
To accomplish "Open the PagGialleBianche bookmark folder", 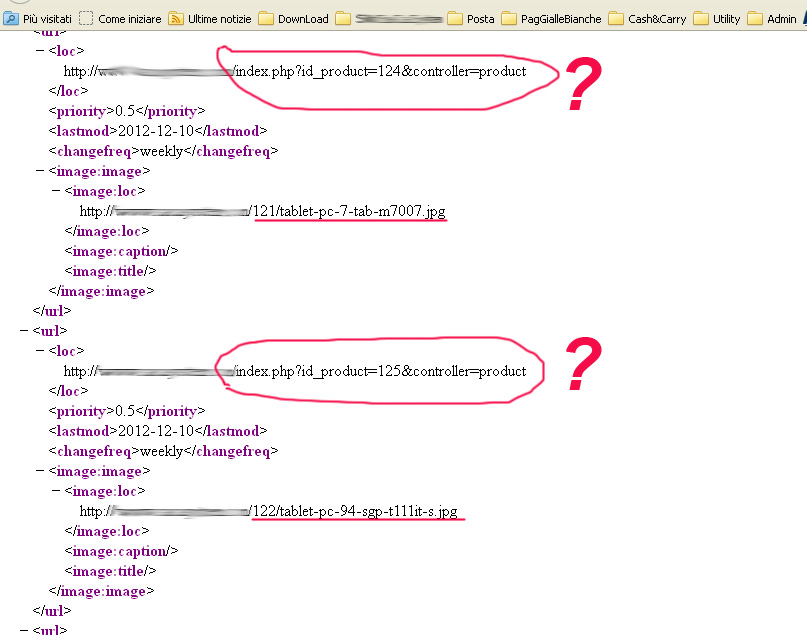I will coord(551,19).
